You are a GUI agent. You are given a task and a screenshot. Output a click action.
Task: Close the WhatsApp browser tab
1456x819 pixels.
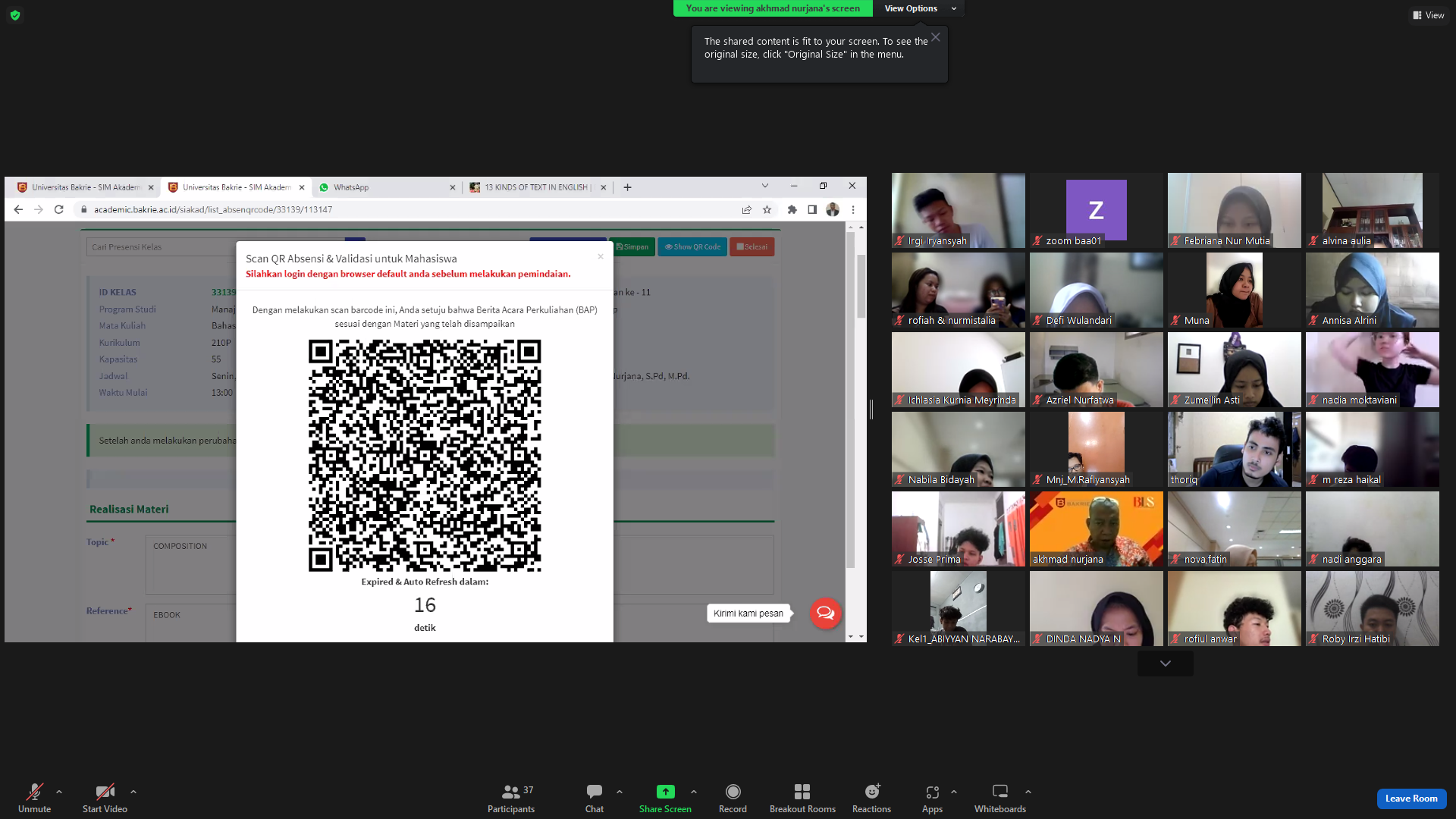pyautogui.click(x=453, y=187)
